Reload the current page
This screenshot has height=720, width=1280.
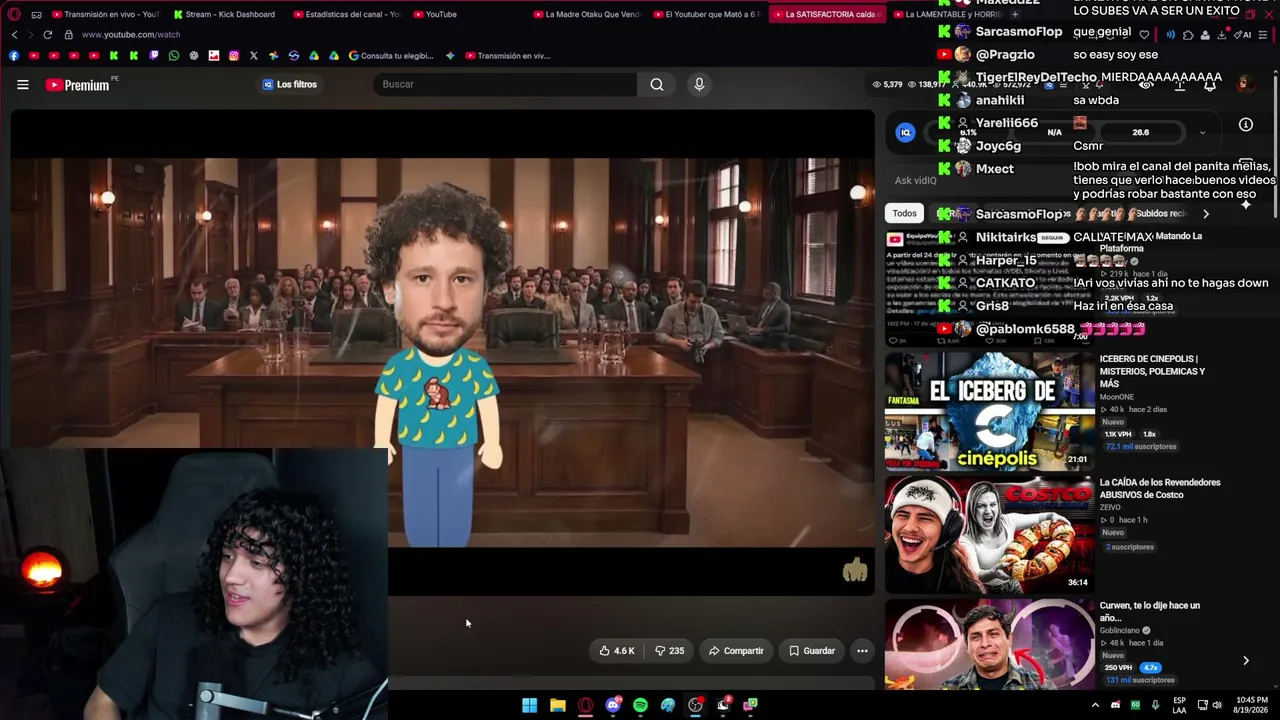coord(47,35)
